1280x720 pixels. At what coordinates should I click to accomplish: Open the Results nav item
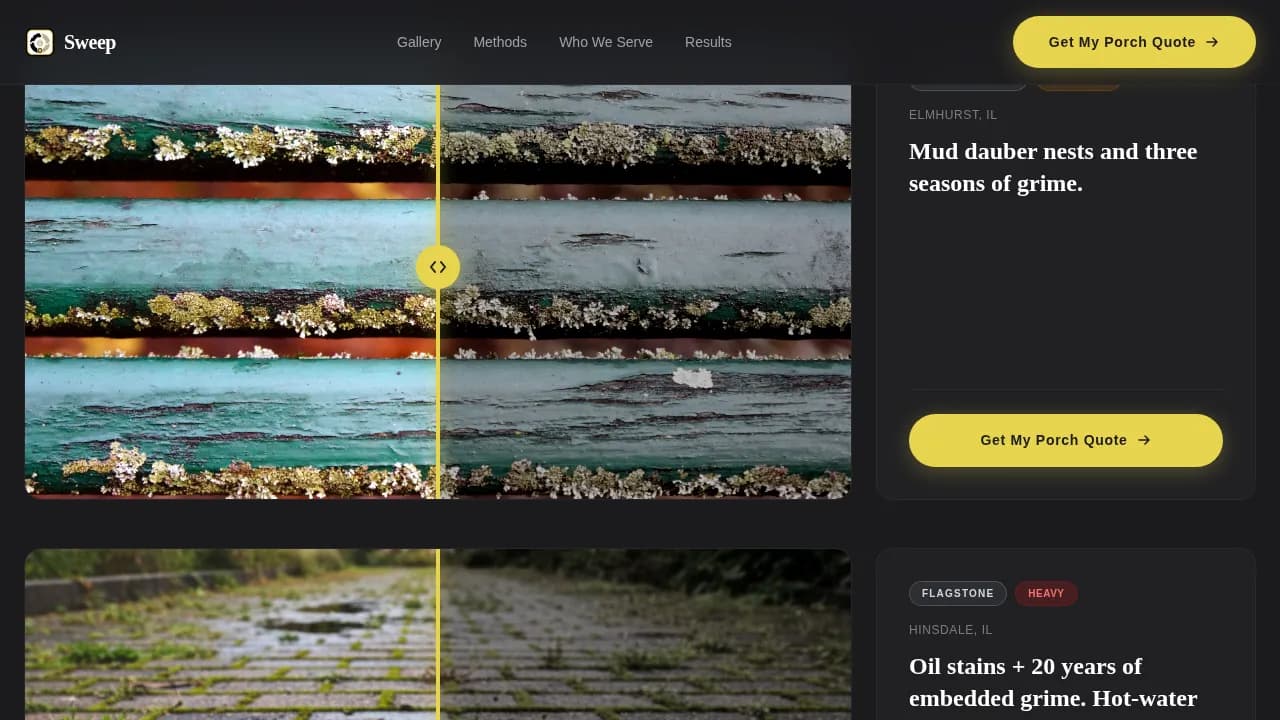[x=708, y=42]
